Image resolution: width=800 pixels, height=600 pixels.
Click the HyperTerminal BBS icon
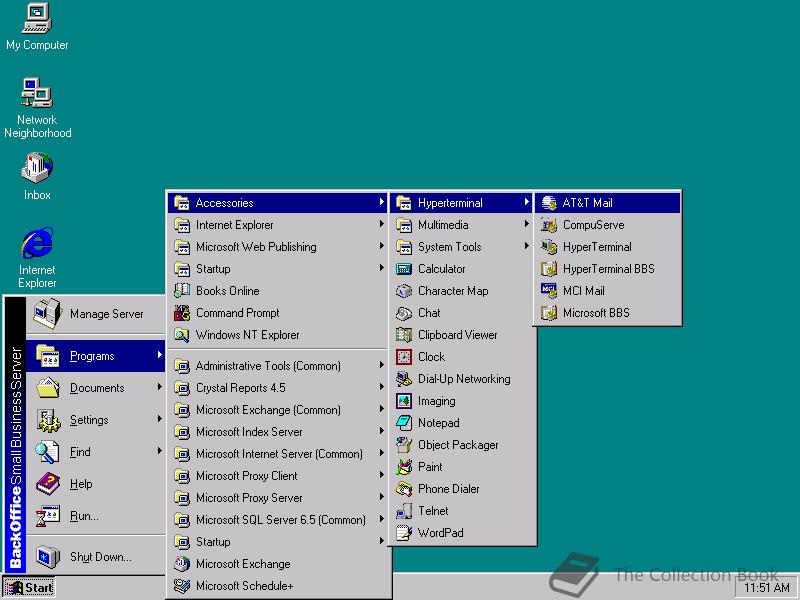coord(549,269)
